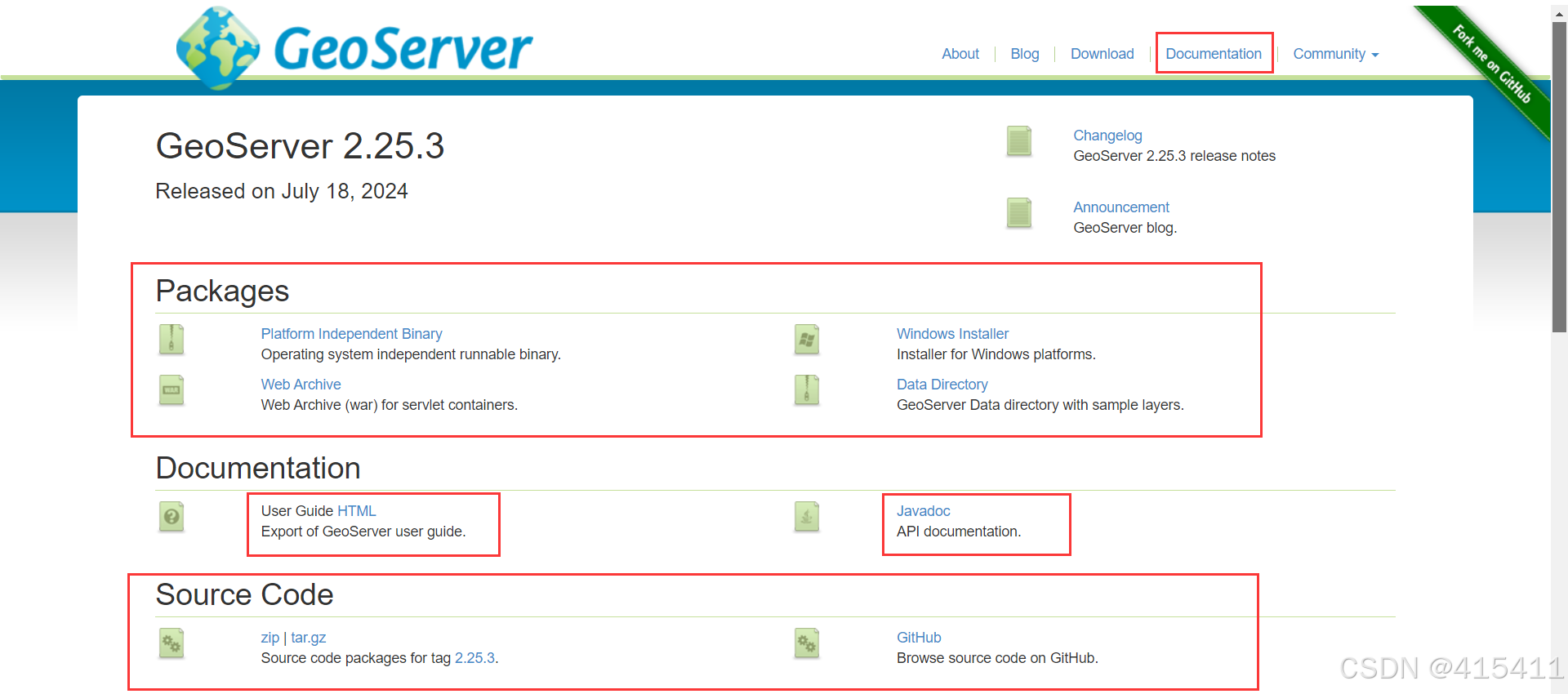Screen dimensions: 1568x694
Task: Go to the Blog page
Action: tap(1025, 54)
